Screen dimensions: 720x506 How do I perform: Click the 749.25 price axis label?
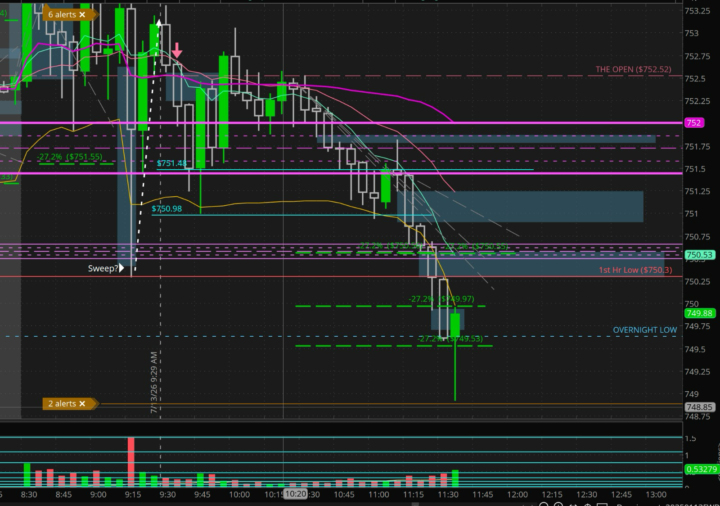[x=697, y=371]
